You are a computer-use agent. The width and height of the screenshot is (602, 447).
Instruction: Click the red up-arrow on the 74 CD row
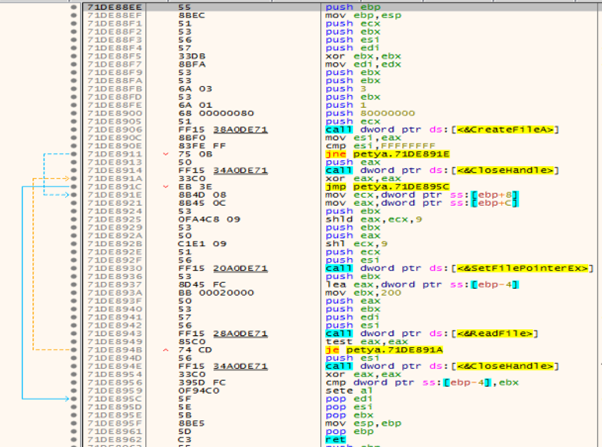(x=166, y=350)
